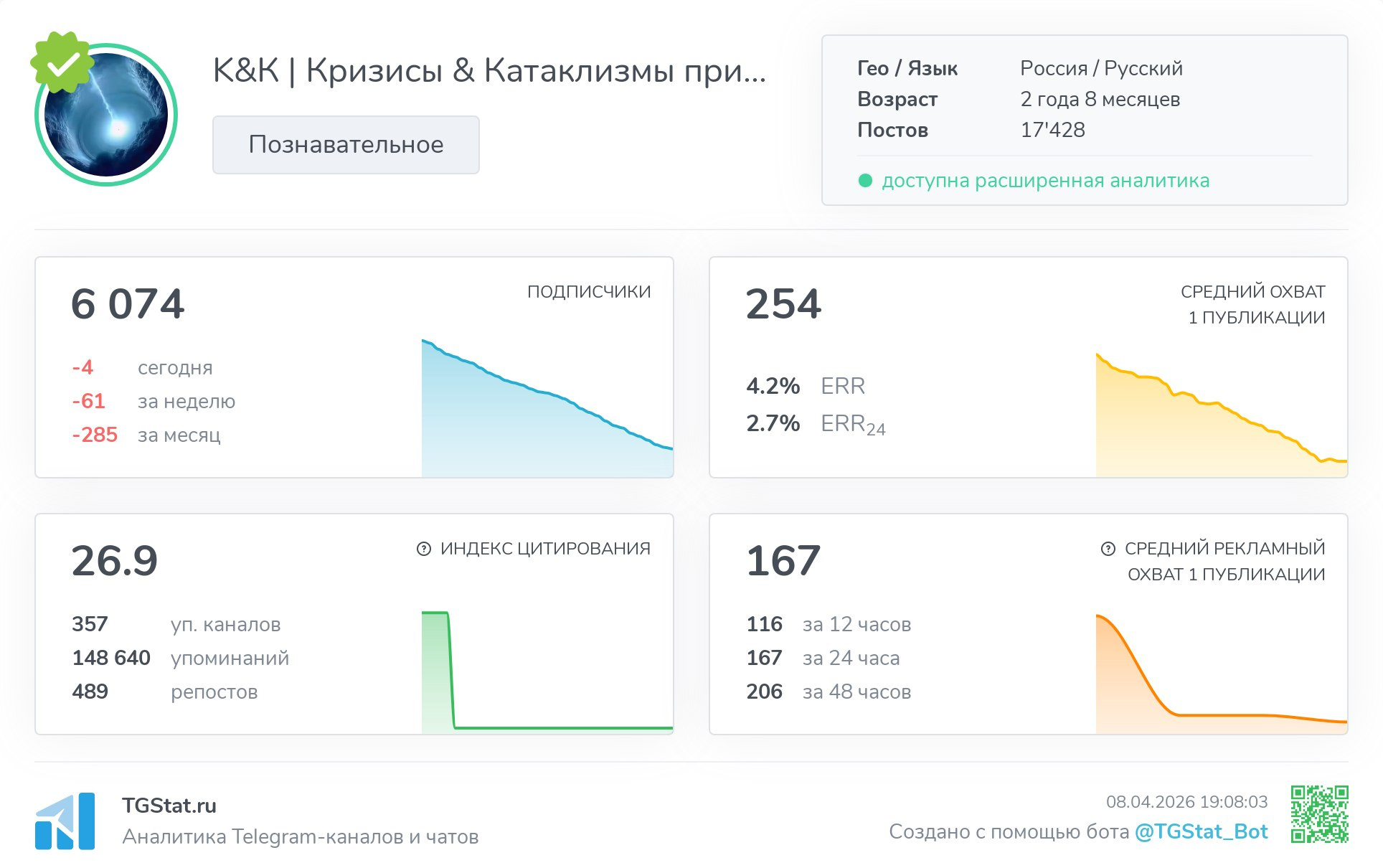Click the channel avatar image
The image size is (1383, 868).
pos(108,118)
